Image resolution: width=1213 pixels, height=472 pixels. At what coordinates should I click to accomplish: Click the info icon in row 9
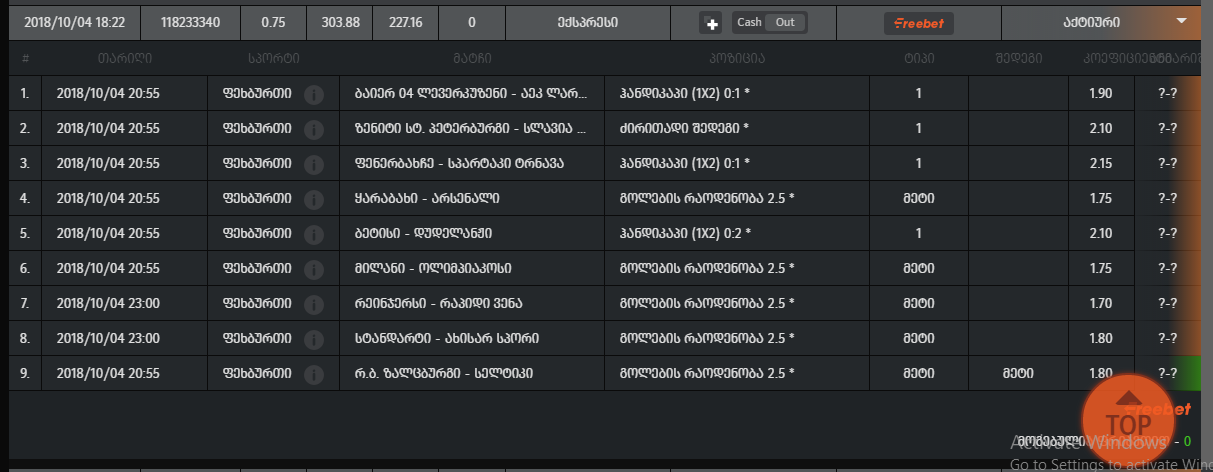tap(313, 374)
